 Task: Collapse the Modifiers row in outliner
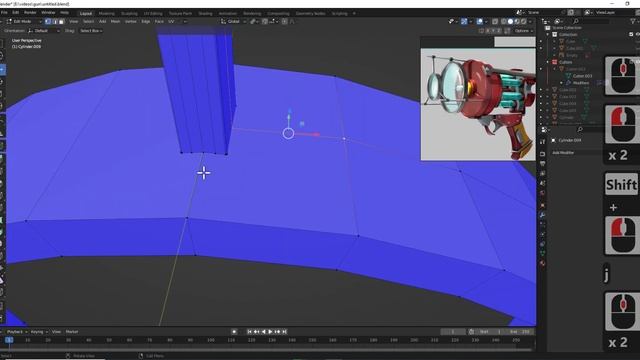562,83
